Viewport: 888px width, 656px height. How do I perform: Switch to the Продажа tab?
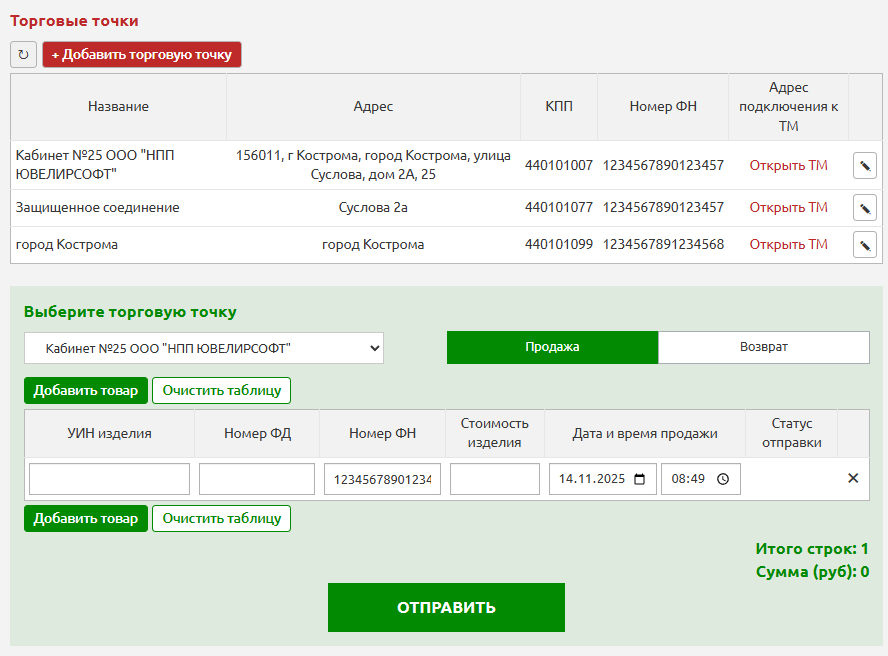(552, 347)
